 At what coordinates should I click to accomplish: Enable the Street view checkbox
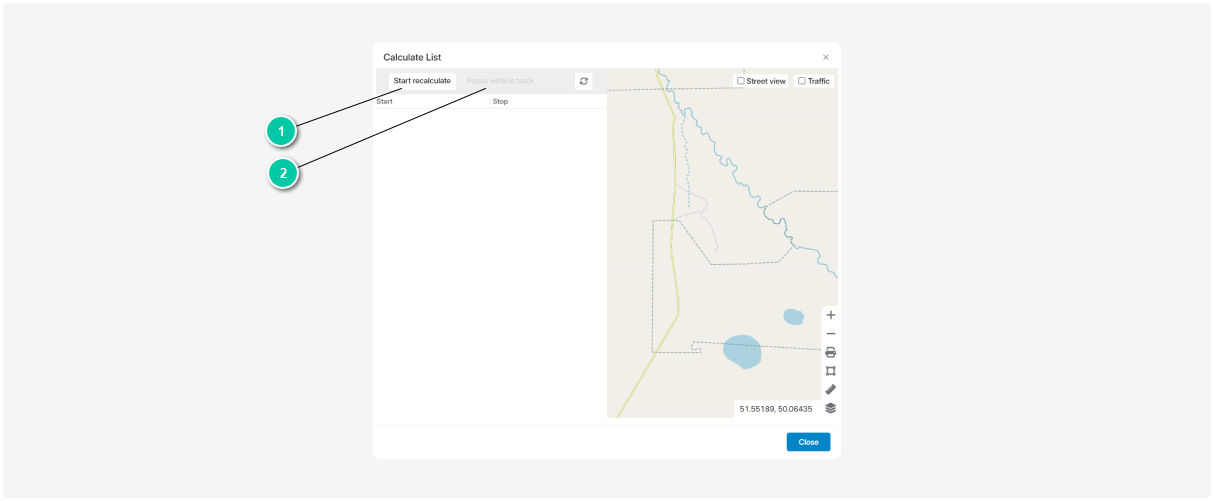coord(741,81)
